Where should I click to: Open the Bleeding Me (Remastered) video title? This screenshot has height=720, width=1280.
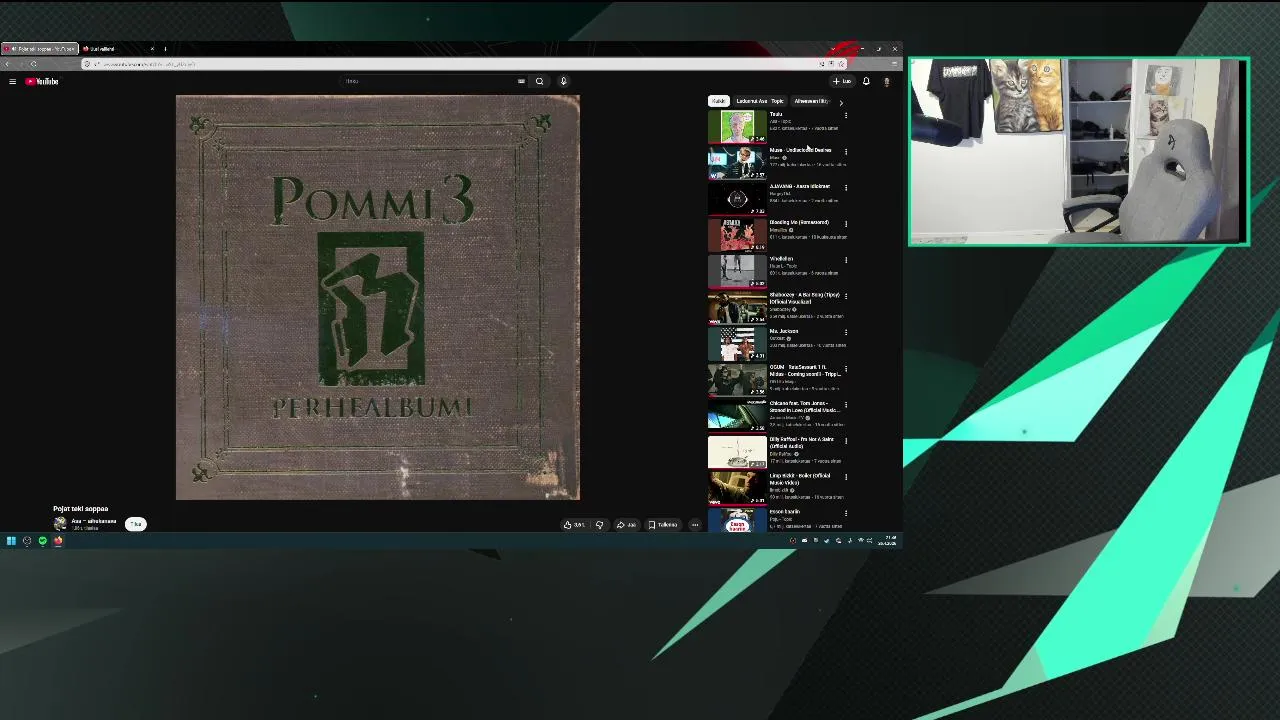(799, 222)
